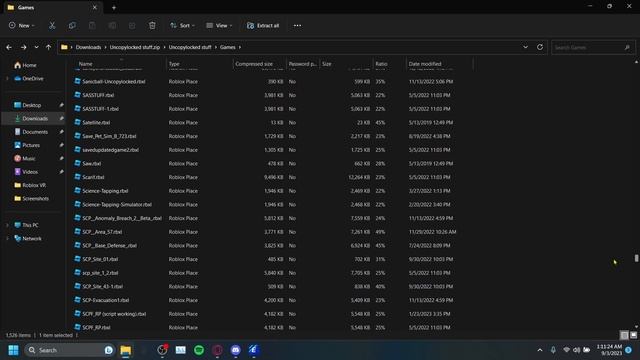Viewport: 640px width, 360px height.
Task: Click the Search Games input field
Action: (x=593, y=47)
